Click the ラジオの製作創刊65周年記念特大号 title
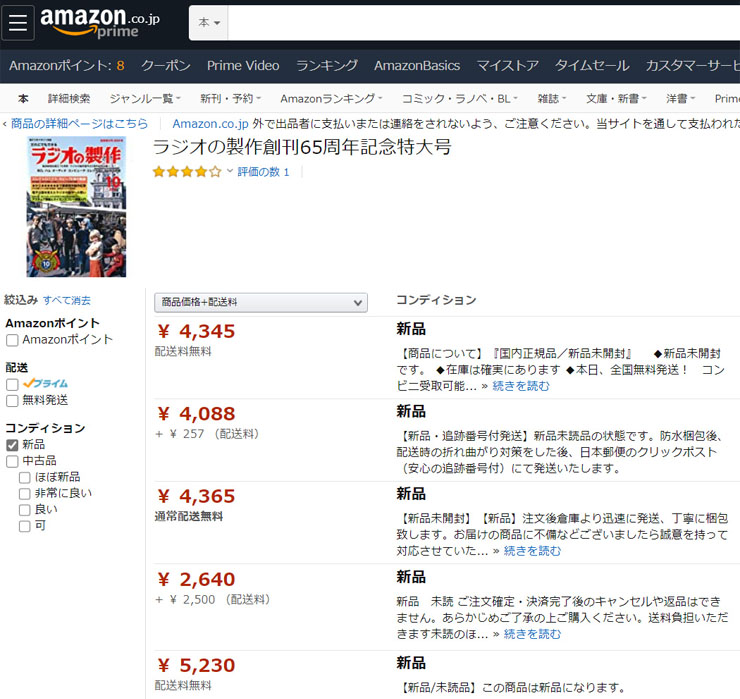Viewport: 740px width, 699px height. 302,147
